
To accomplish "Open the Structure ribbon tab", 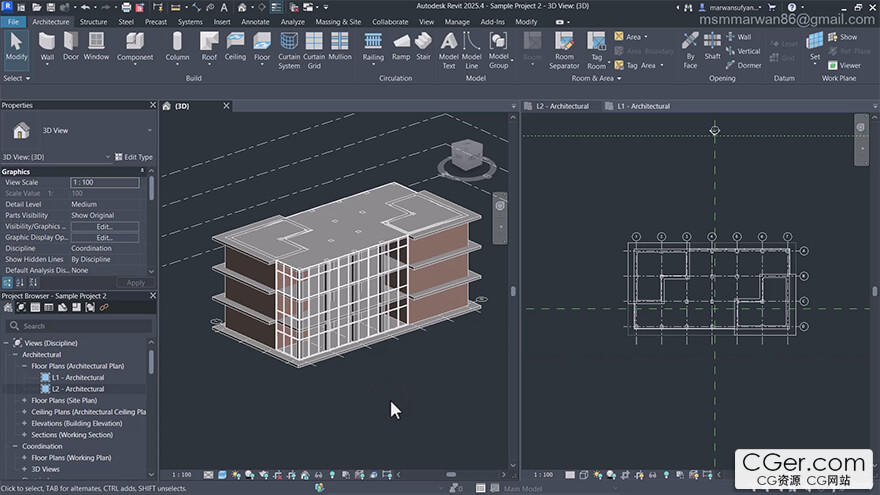I will coord(93,21).
